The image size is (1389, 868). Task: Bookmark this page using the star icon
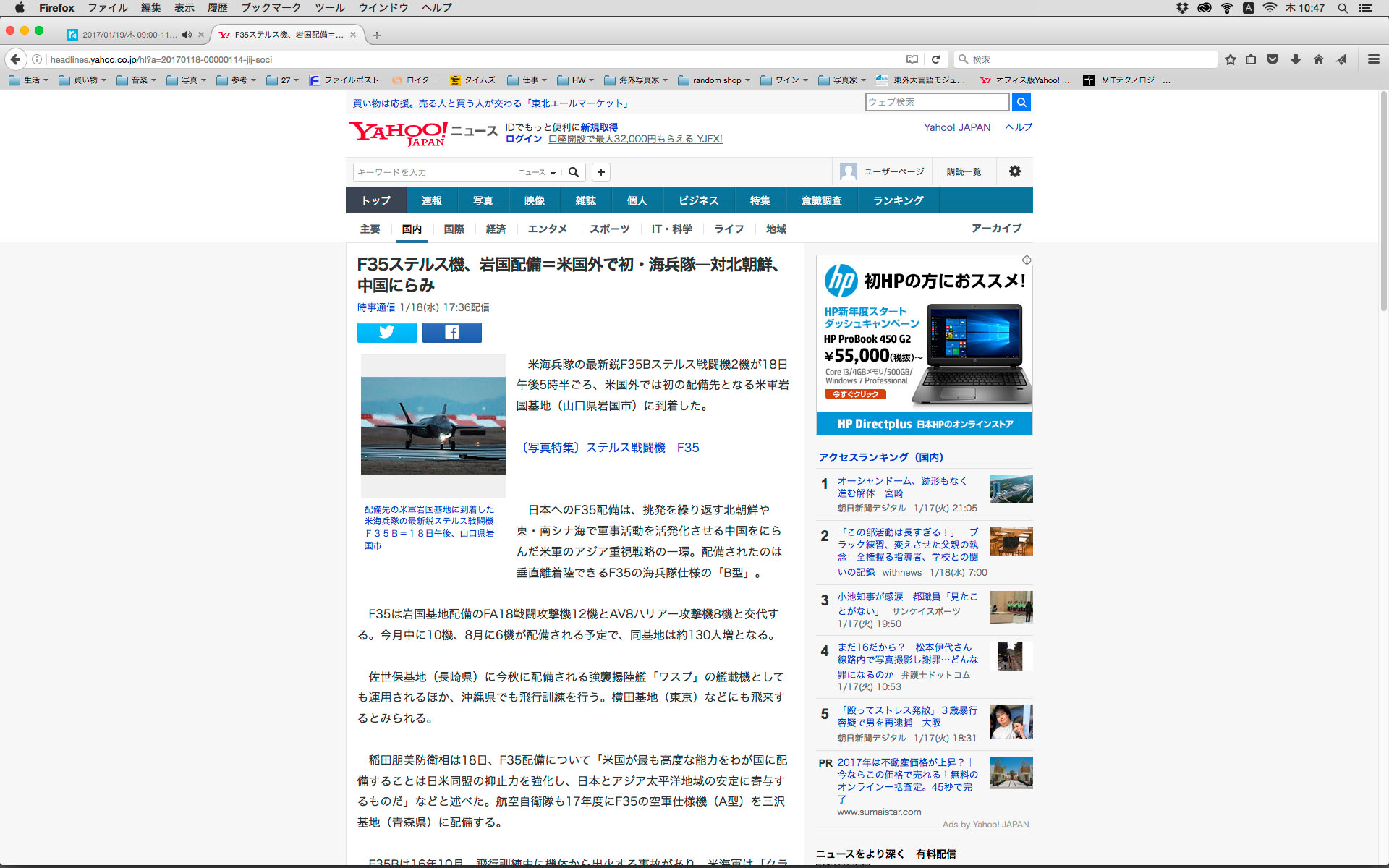coord(1230,59)
